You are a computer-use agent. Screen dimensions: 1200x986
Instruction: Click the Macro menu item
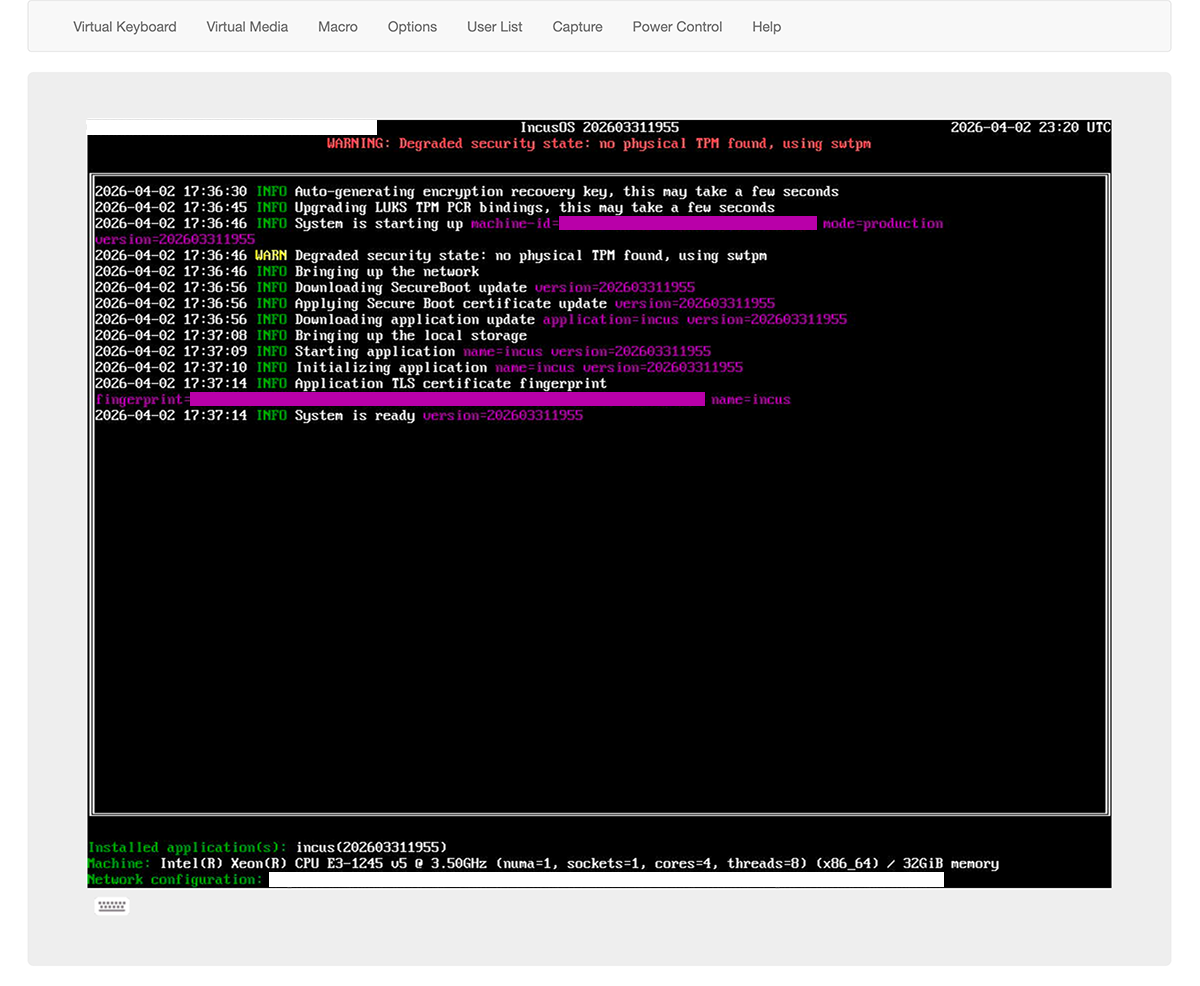338,27
